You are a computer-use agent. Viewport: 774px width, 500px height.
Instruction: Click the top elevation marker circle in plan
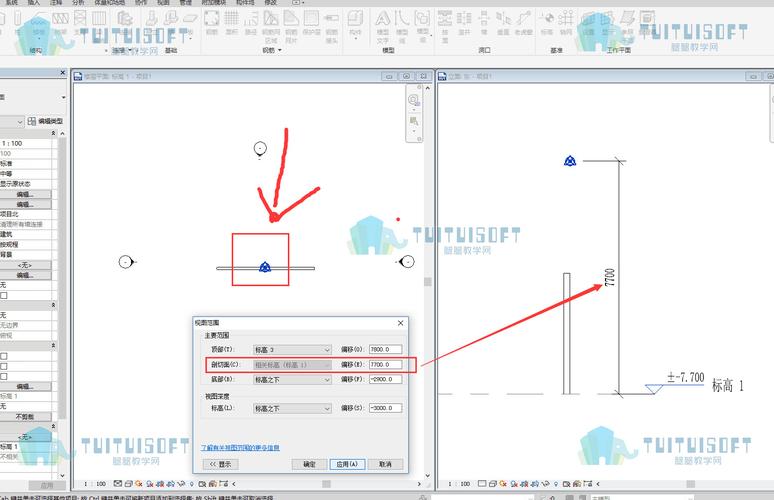[260, 148]
